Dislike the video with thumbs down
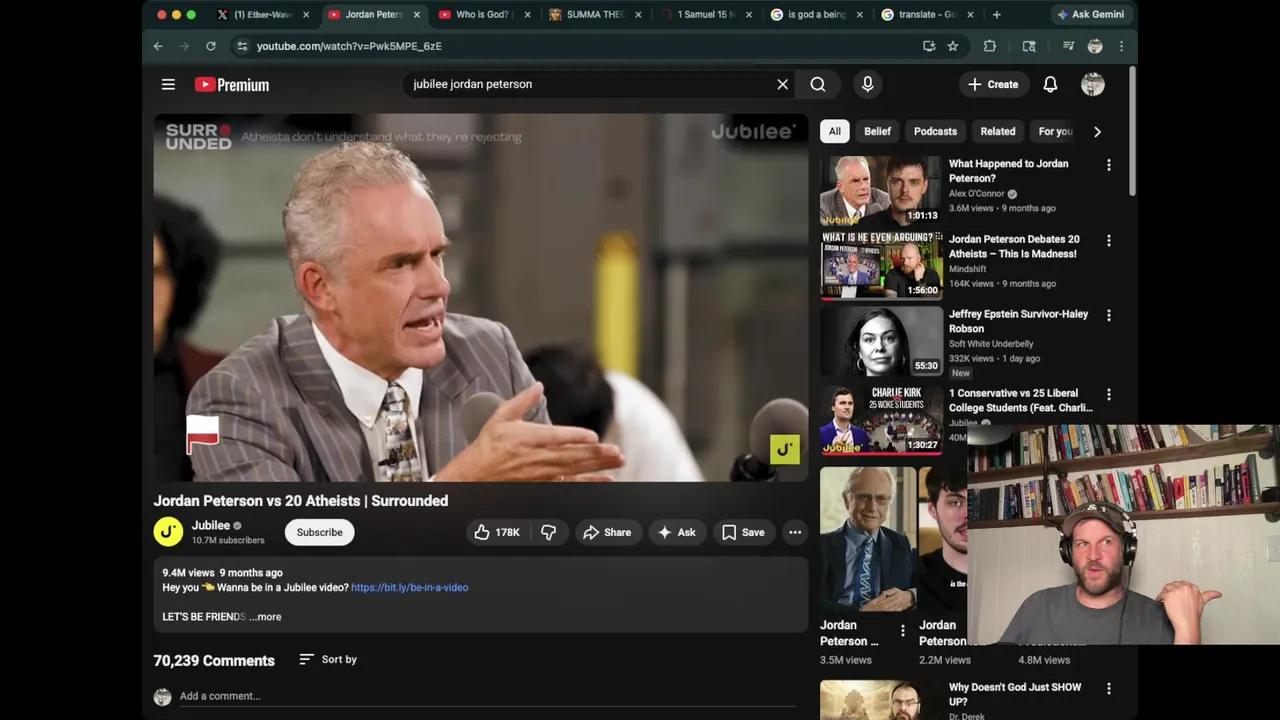 coord(548,532)
